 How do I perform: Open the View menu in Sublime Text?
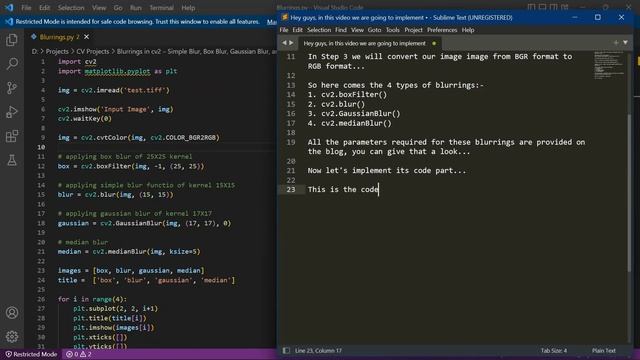[x=357, y=30]
